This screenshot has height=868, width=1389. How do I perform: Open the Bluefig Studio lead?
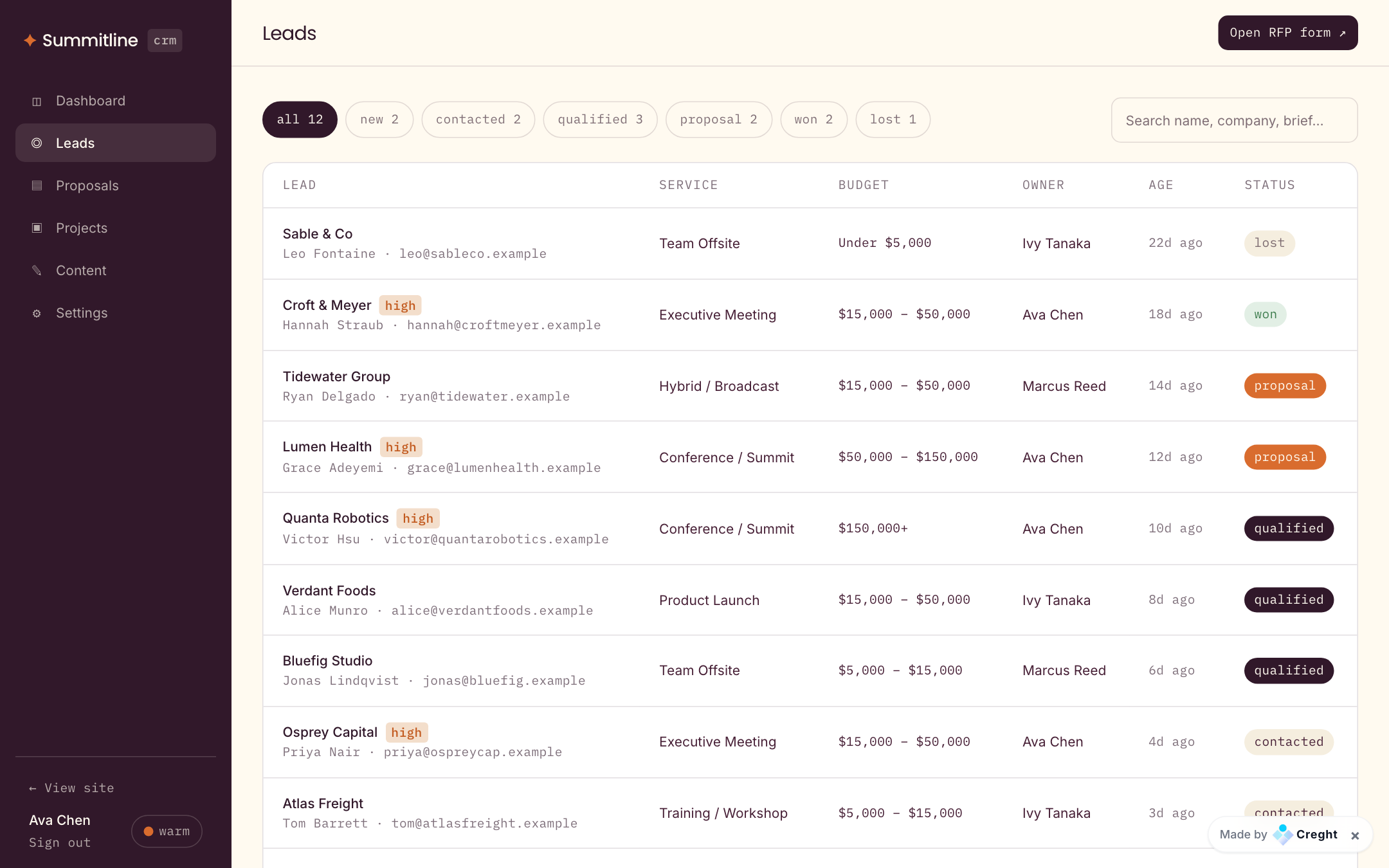click(x=810, y=671)
